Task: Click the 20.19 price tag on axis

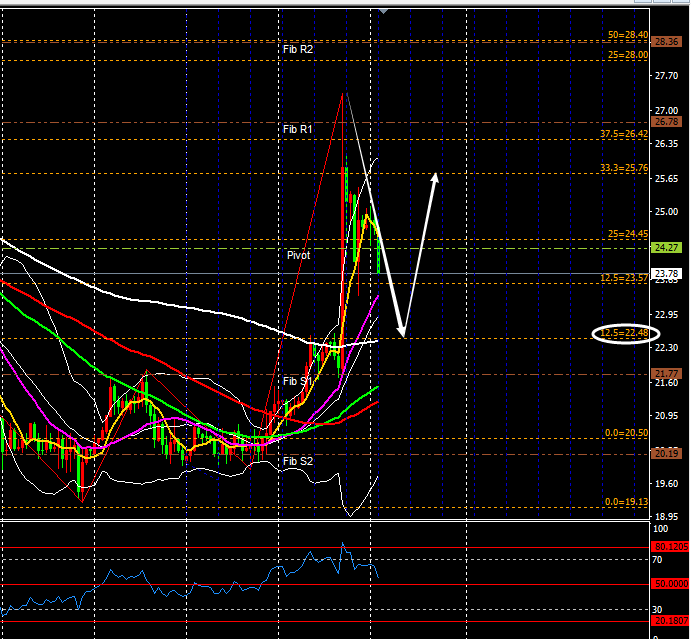Action: click(x=666, y=453)
